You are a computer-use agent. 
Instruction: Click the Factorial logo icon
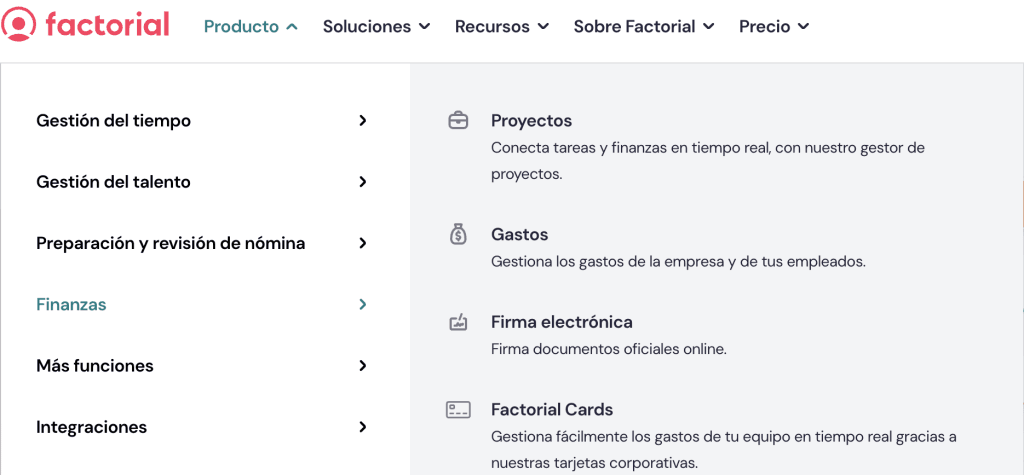(x=18, y=25)
